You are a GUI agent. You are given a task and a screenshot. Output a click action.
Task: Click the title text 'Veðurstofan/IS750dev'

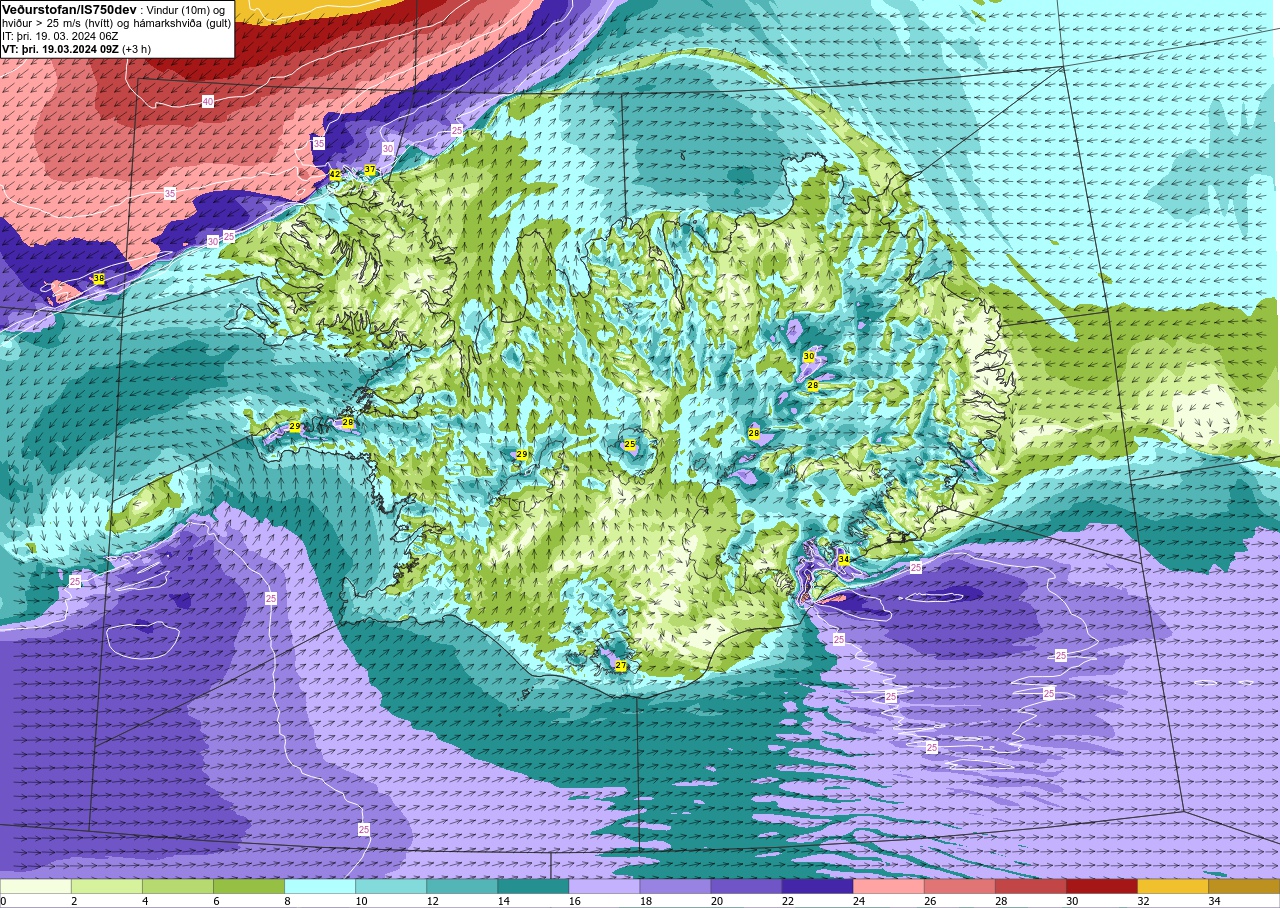69,10
